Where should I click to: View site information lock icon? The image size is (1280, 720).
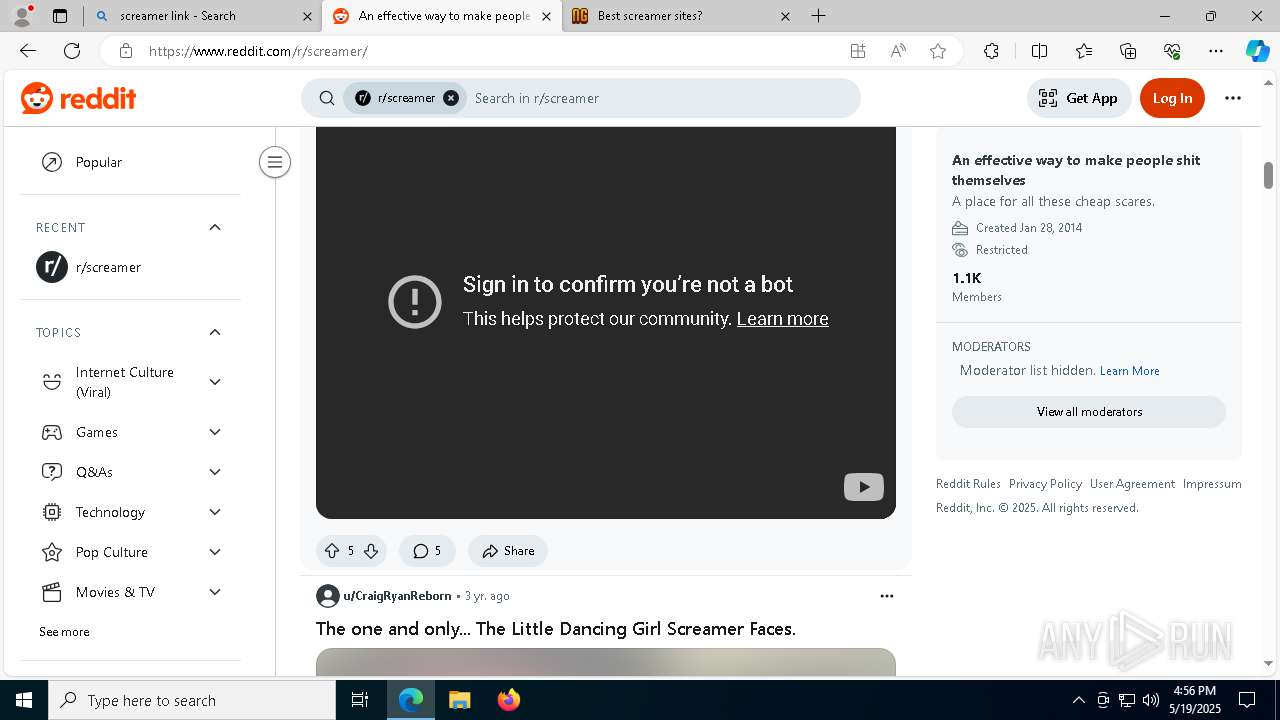(125, 51)
